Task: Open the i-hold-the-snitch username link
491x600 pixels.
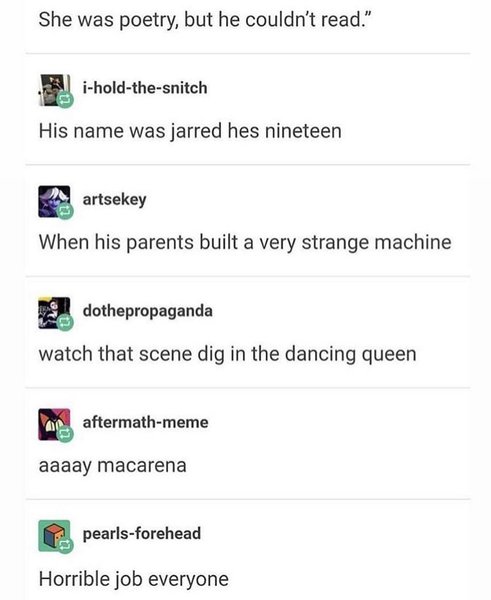Action: tap(145, 88)
